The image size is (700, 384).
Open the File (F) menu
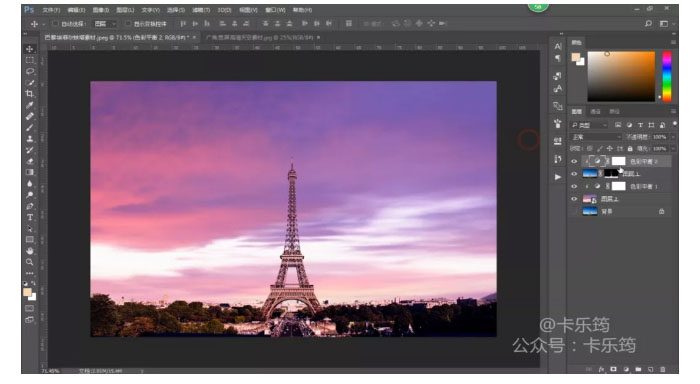(51, 10)
